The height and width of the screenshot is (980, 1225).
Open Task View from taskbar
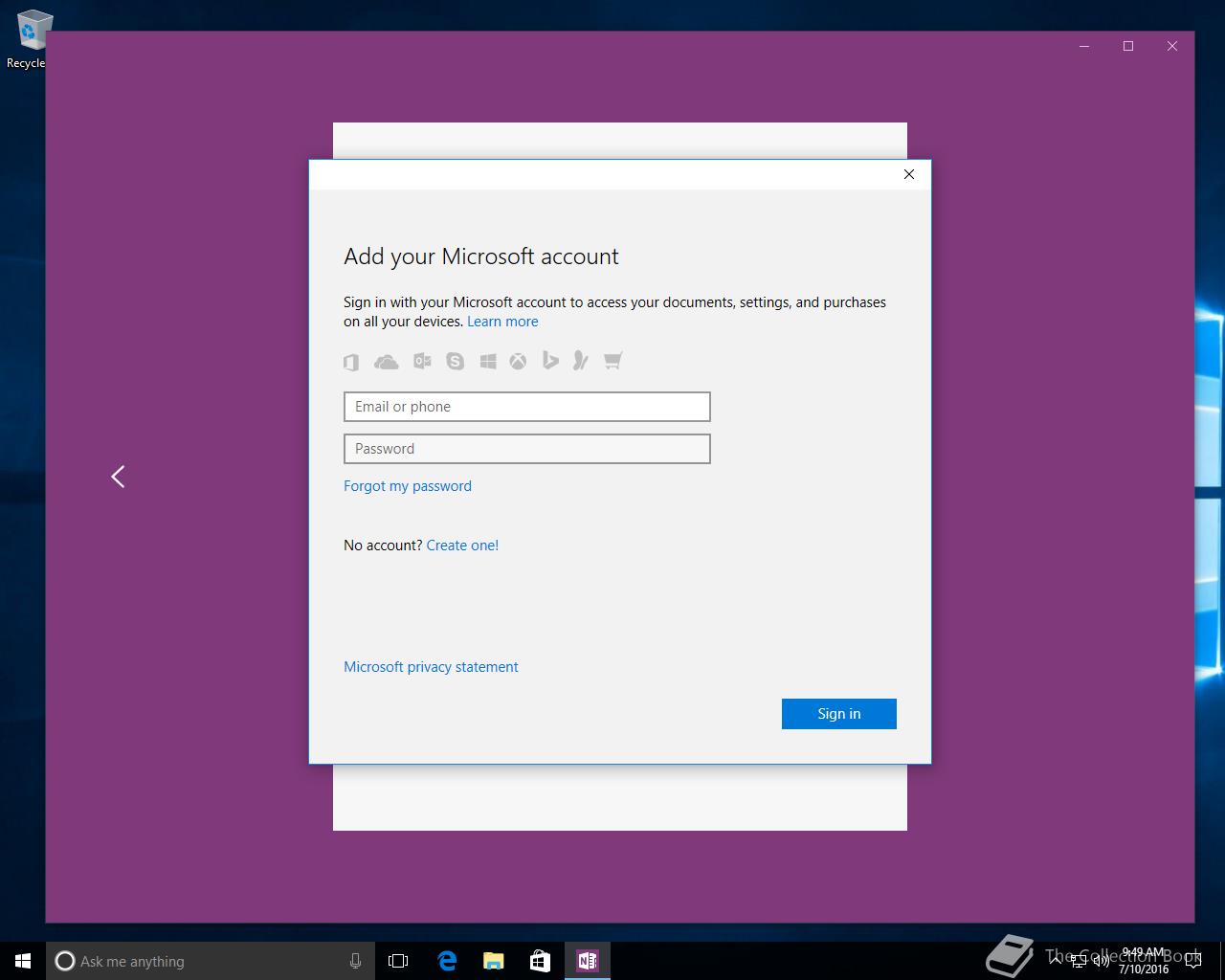point(398,961)
